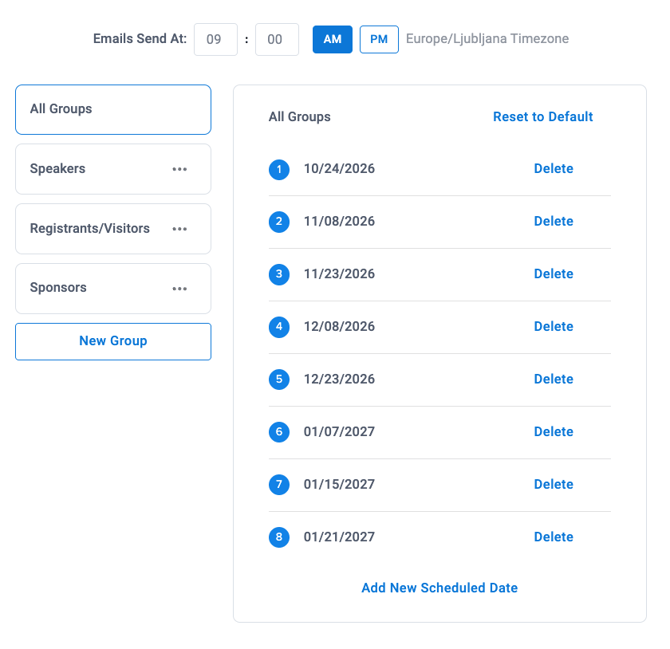Click the date text 01/15/2027

(x=339, y=484)
